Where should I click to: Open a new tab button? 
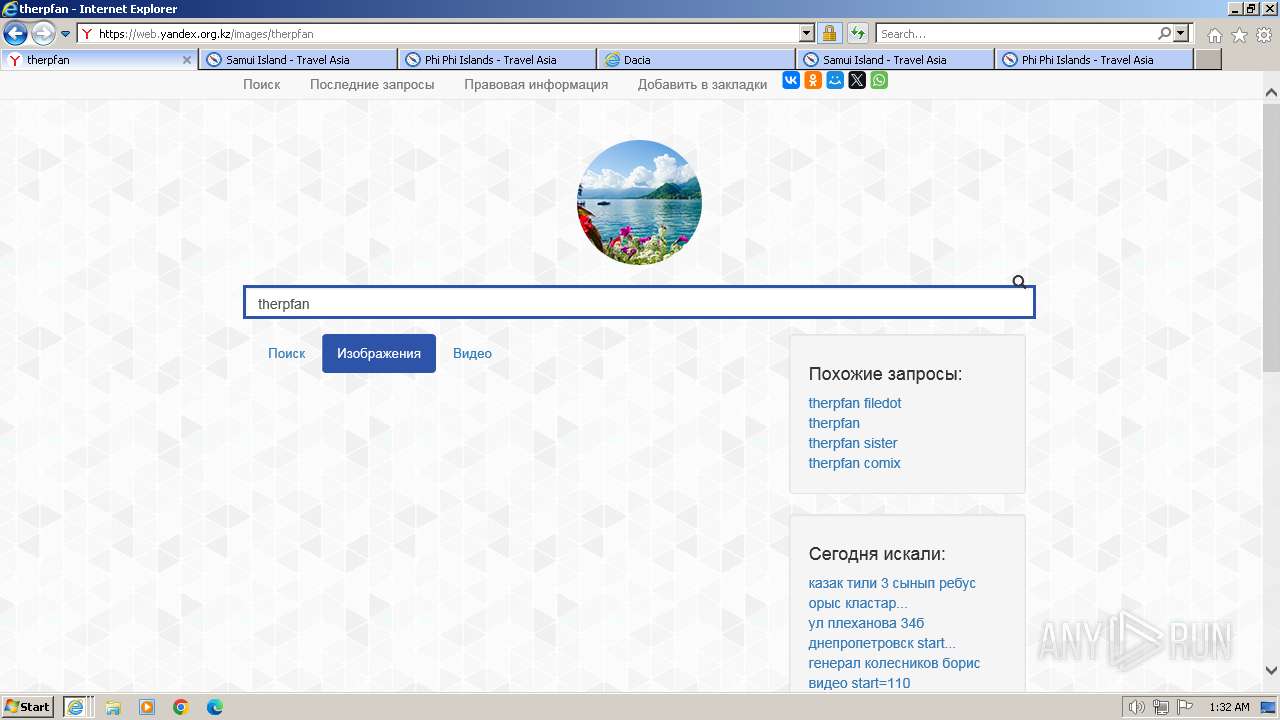point(1208,60)
